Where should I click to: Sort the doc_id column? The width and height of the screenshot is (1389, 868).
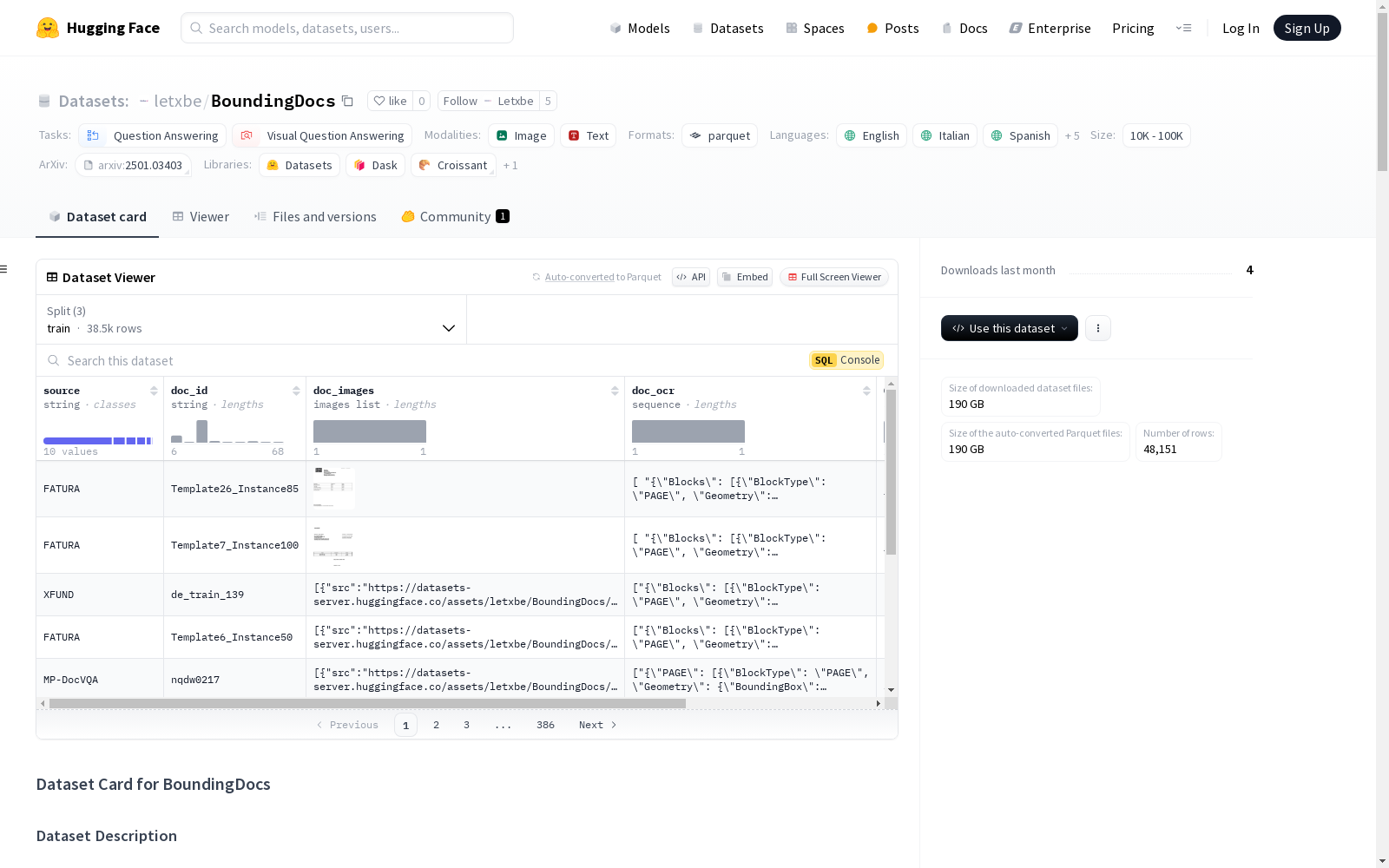[296, 391]
